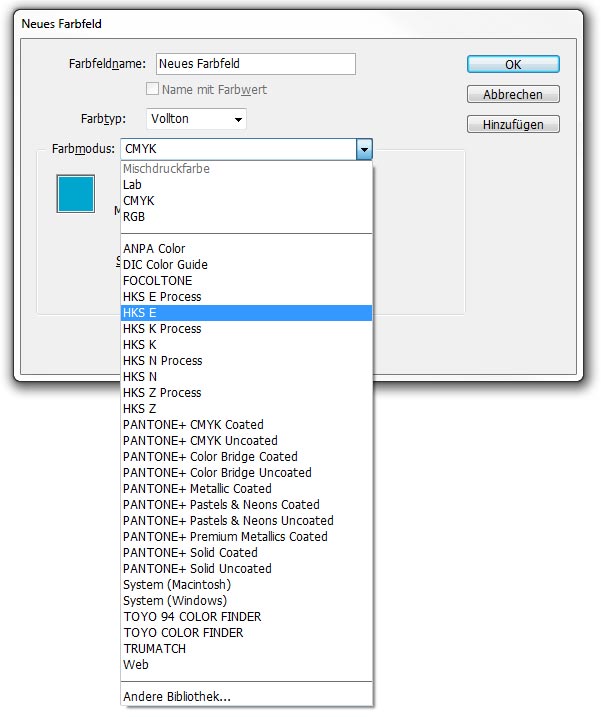
Task: Select PANTONE+ Color Bridge Uncoated
Action: [246, 473]
